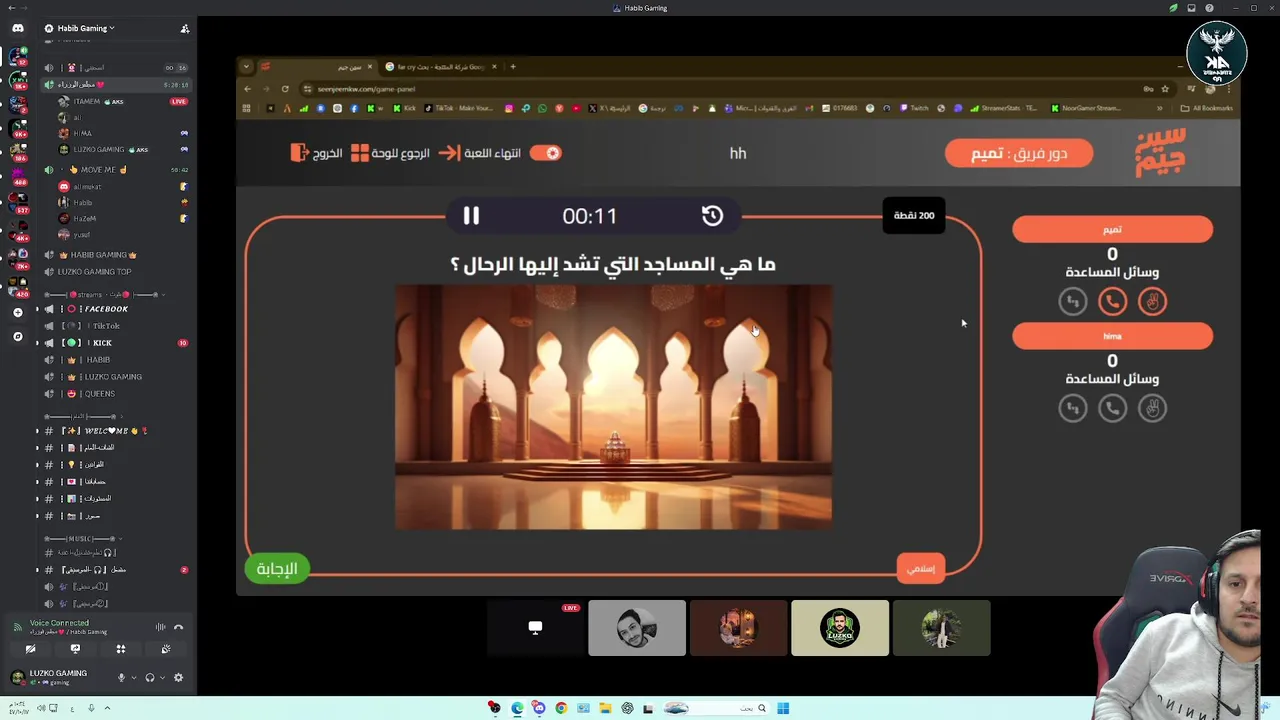Share your screen in Discord voice panel
The height and width of the screenshot is (720, 1280).
(75, 649)
